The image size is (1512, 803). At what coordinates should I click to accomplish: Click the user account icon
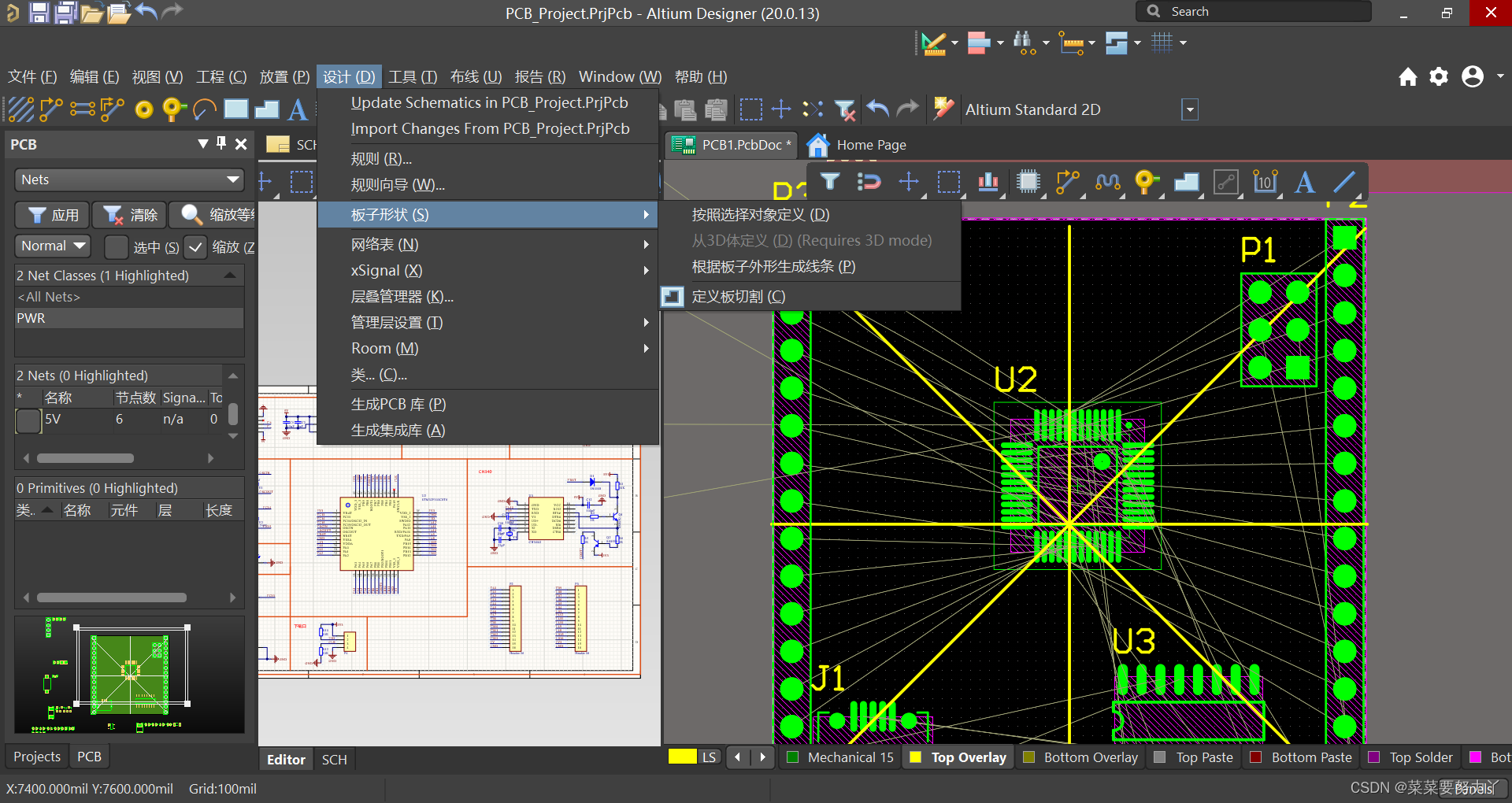click(1473, 76)
